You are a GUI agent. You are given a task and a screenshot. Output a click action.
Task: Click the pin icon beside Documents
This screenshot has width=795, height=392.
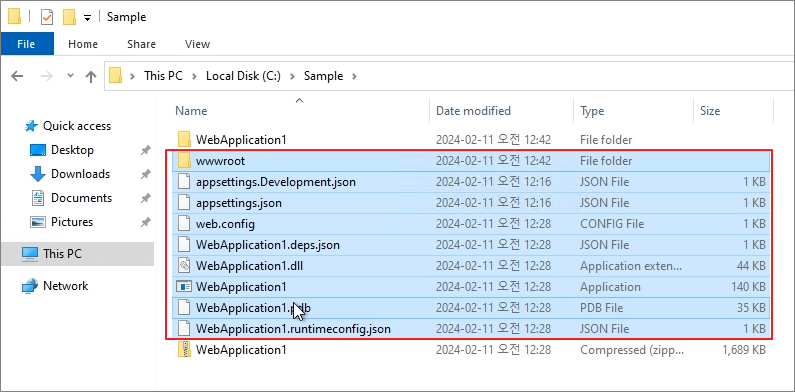146,198
